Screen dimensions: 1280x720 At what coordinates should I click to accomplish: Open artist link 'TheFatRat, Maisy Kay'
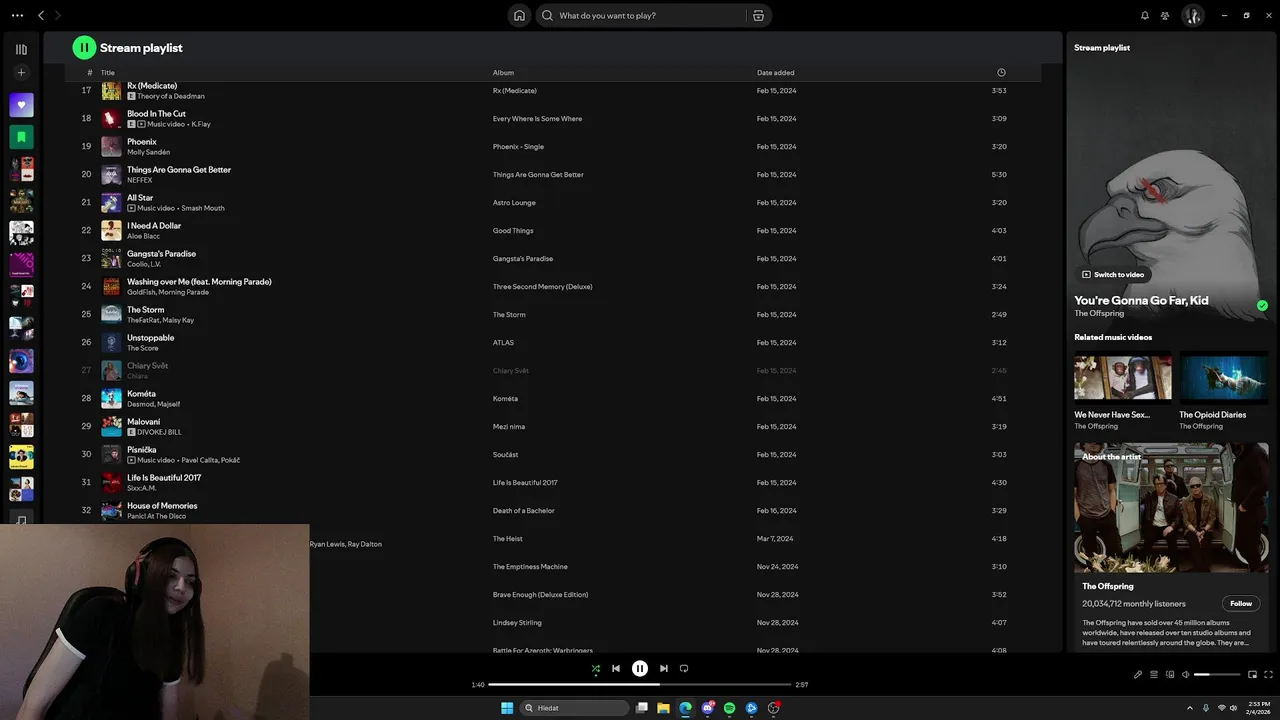click(160, 320)
